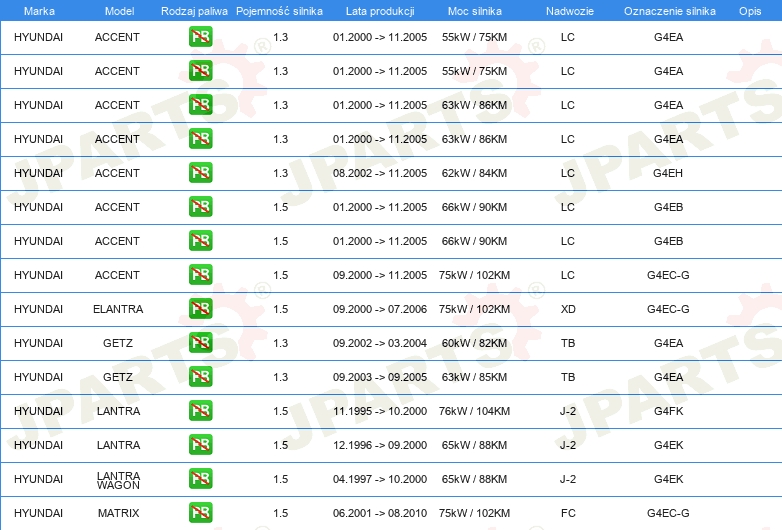Viewport: 782px width, 530px height.
Task: Select HYUNDAI in the ELANTRA row
Action: click(38, 309)
